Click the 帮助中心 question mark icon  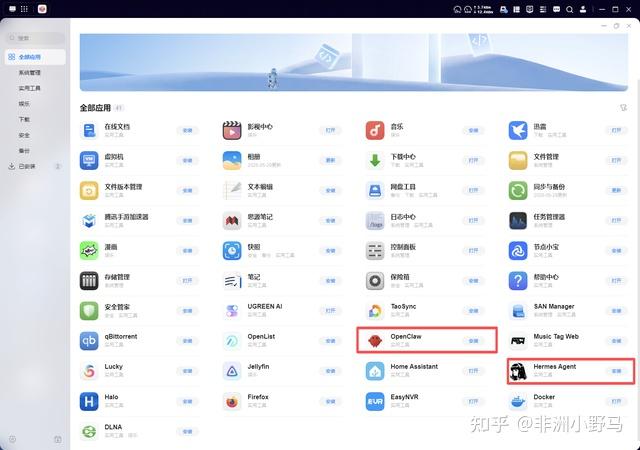click(518, 281)
